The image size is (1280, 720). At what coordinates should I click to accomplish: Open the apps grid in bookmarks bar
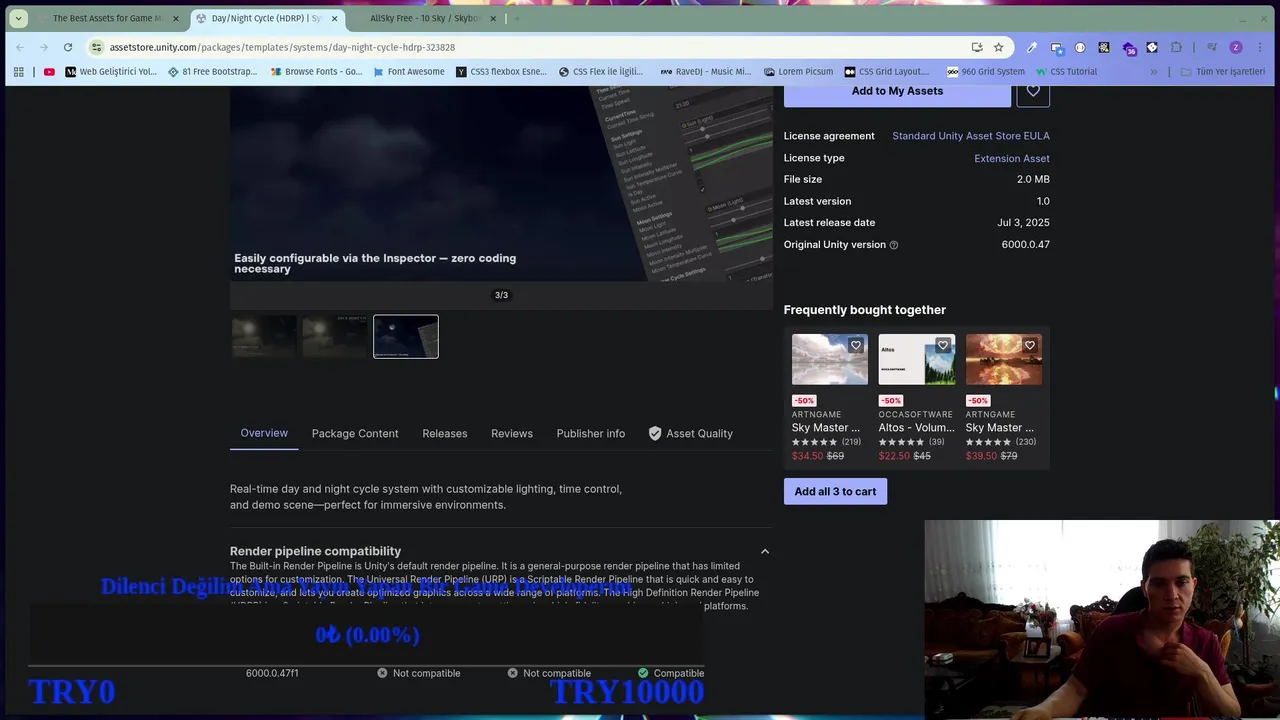tap(19, 72)
